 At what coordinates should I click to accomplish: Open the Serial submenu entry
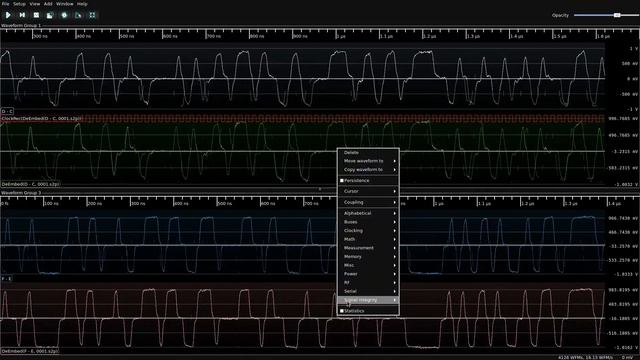tap(368, 291)
